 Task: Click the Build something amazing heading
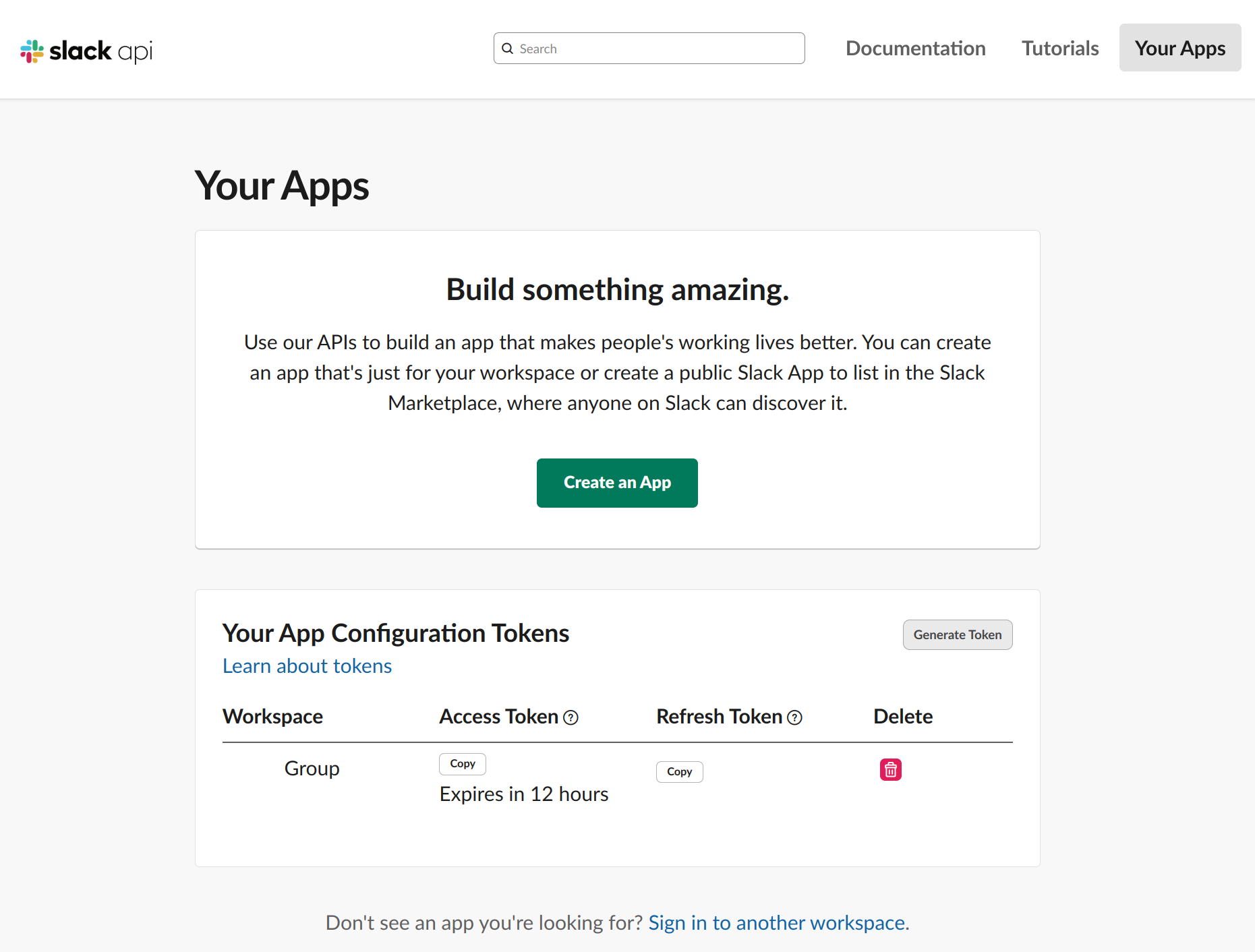(x=618, y=290)
